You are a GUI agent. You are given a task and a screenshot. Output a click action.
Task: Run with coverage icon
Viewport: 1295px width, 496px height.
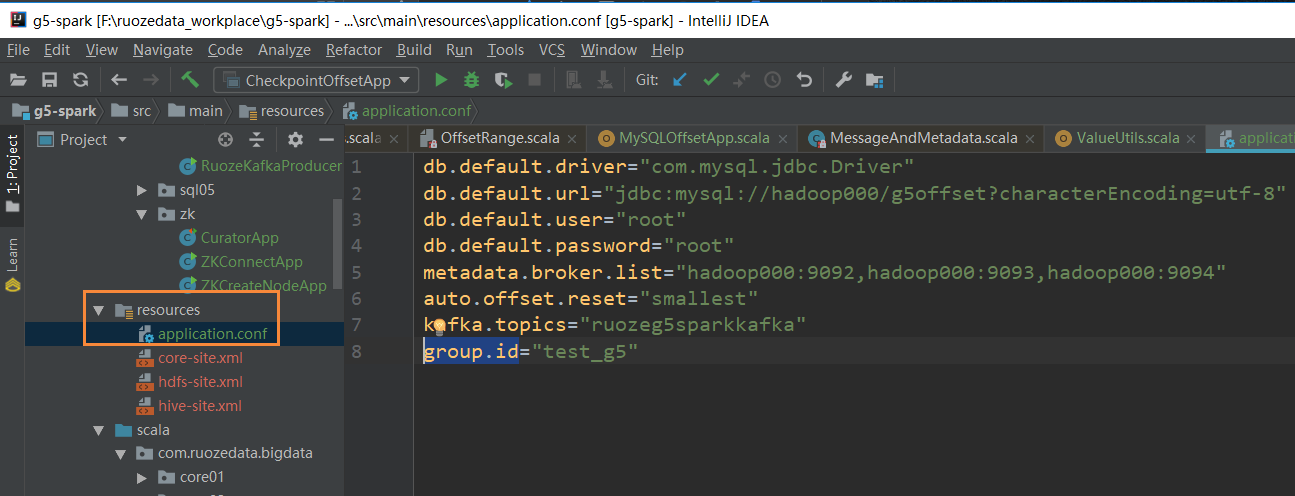(x=504, y=80)
